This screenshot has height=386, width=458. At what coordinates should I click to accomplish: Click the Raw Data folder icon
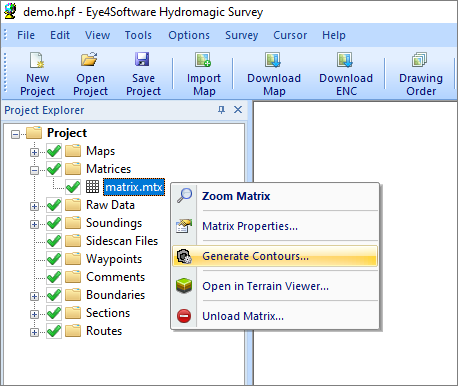73,205
